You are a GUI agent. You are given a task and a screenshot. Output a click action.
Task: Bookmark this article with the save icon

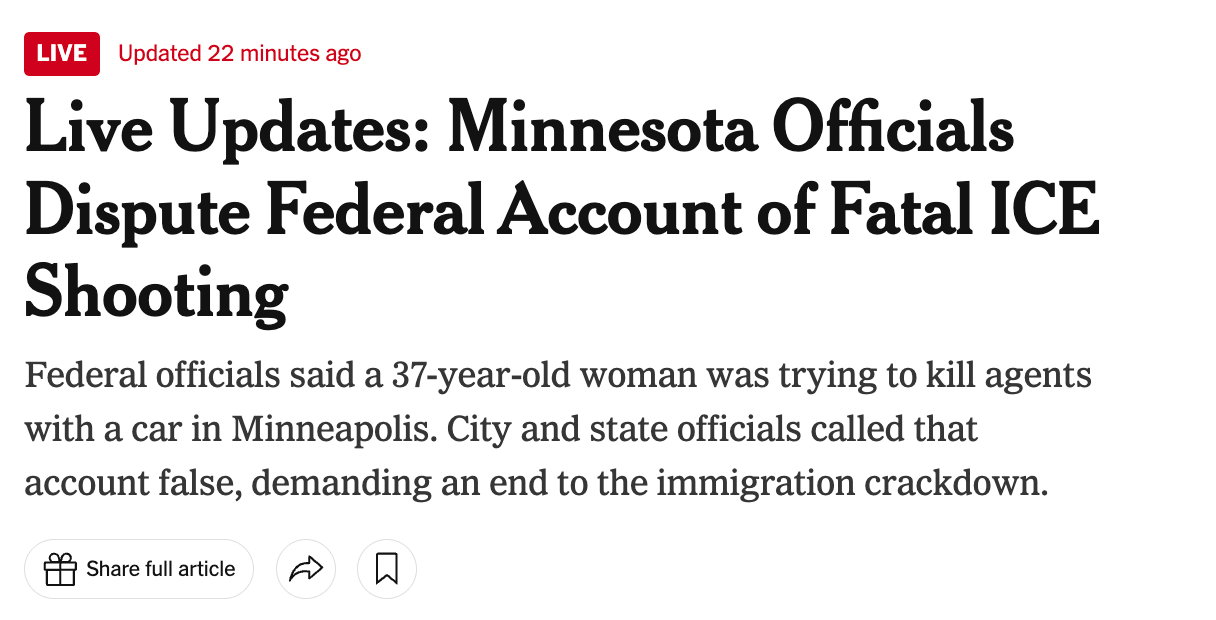386,569
